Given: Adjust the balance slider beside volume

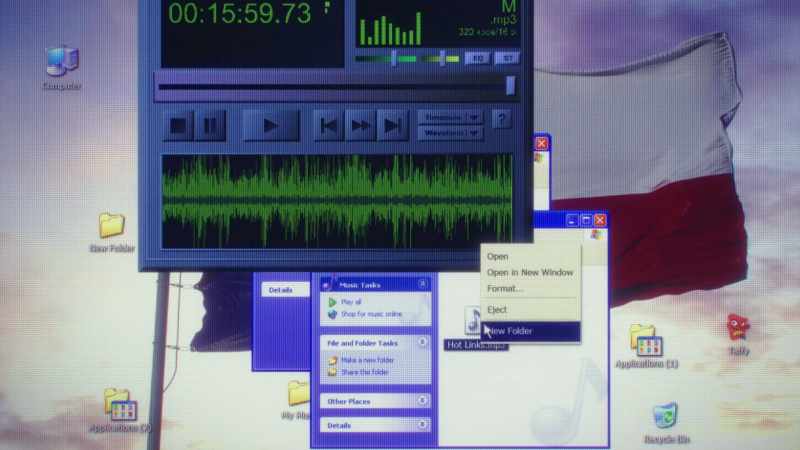Looking at the screenshot, I should (x=442, y=59).
